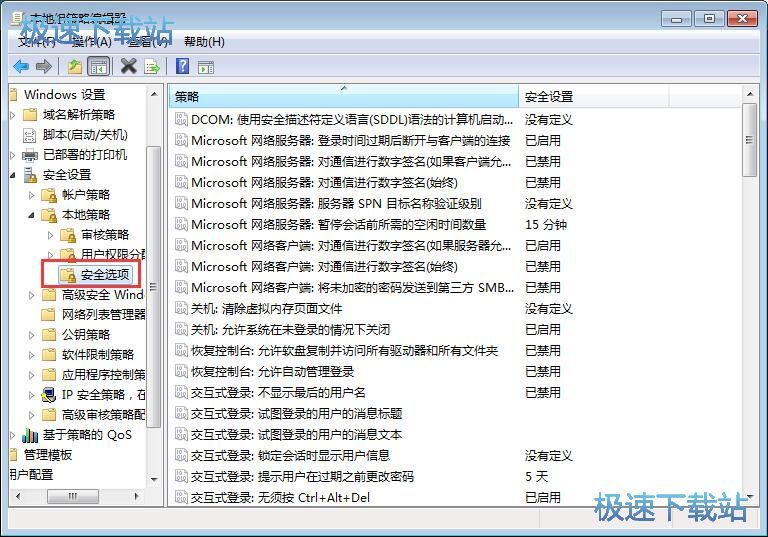Click the 公钥策略 folder icon
Image resolution: width=768 pixels, height=537 pixels.
pos(48,335)
